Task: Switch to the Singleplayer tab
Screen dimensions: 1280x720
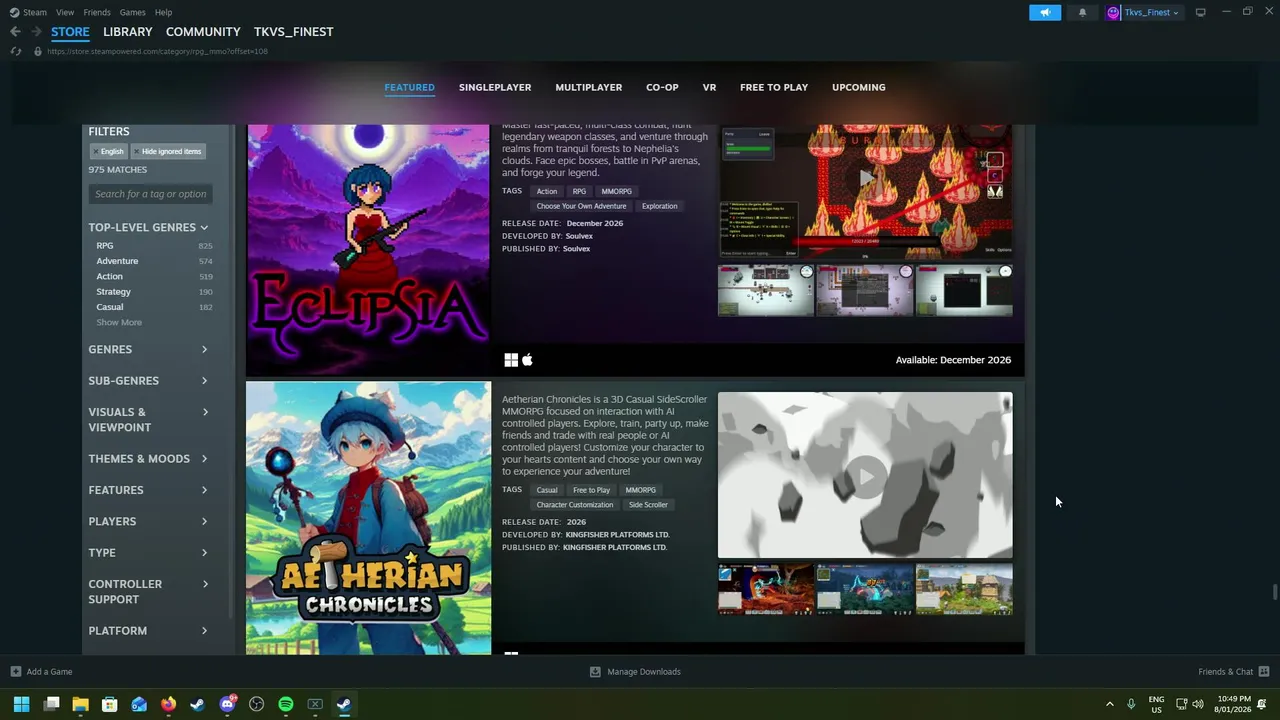Action: 495,87
